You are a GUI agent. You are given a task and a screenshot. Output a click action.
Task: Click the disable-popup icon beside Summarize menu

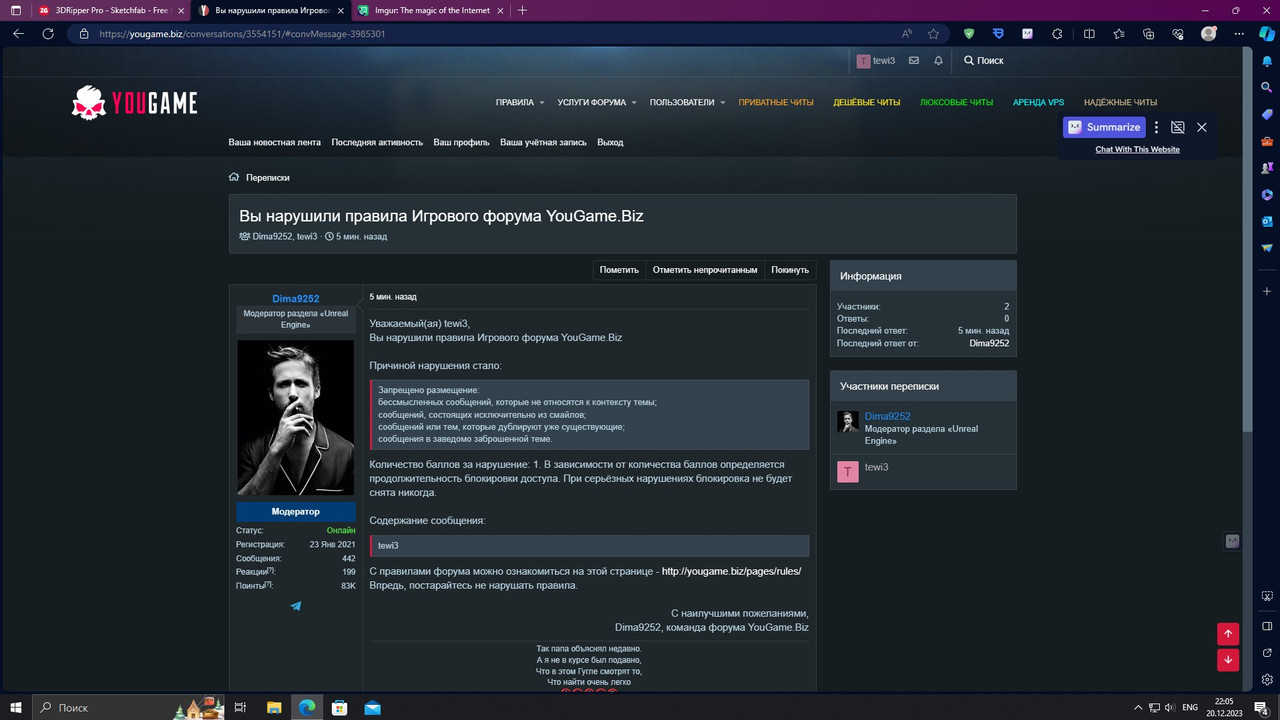pyautogui.click(x=1178, y=127)
